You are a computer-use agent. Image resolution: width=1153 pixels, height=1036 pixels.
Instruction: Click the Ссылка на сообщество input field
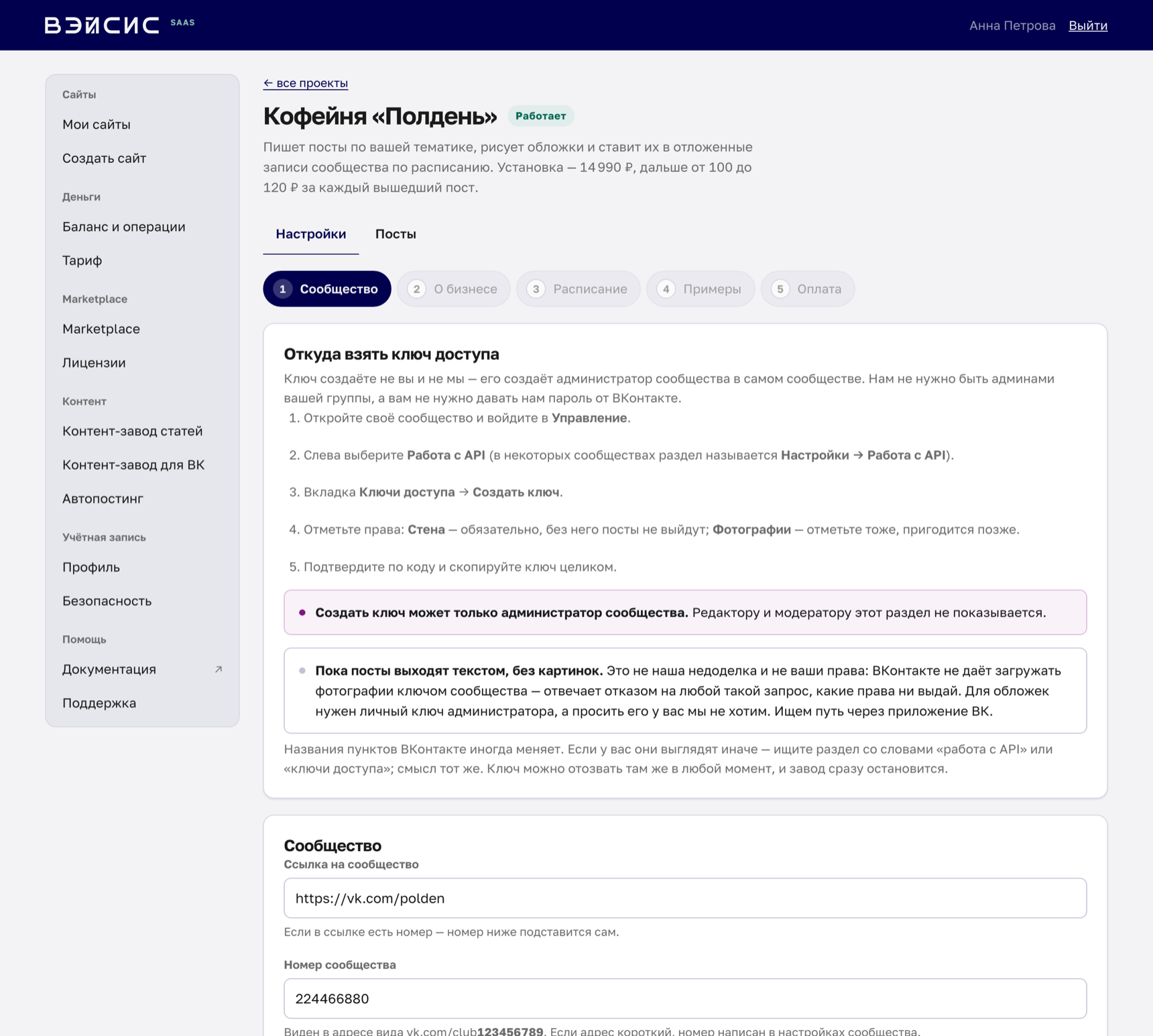[x=685, y=899]
